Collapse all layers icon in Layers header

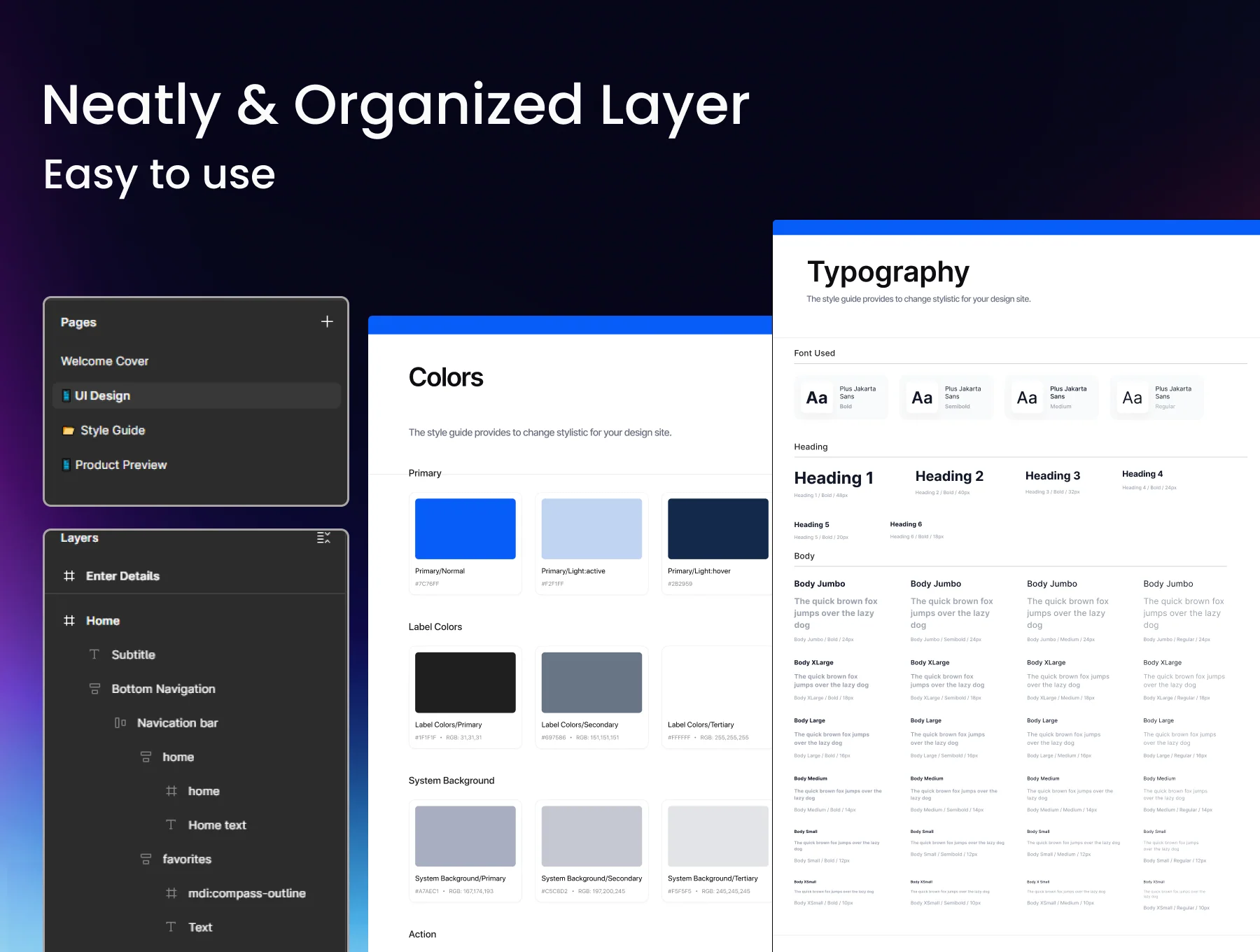coord(323,538)
